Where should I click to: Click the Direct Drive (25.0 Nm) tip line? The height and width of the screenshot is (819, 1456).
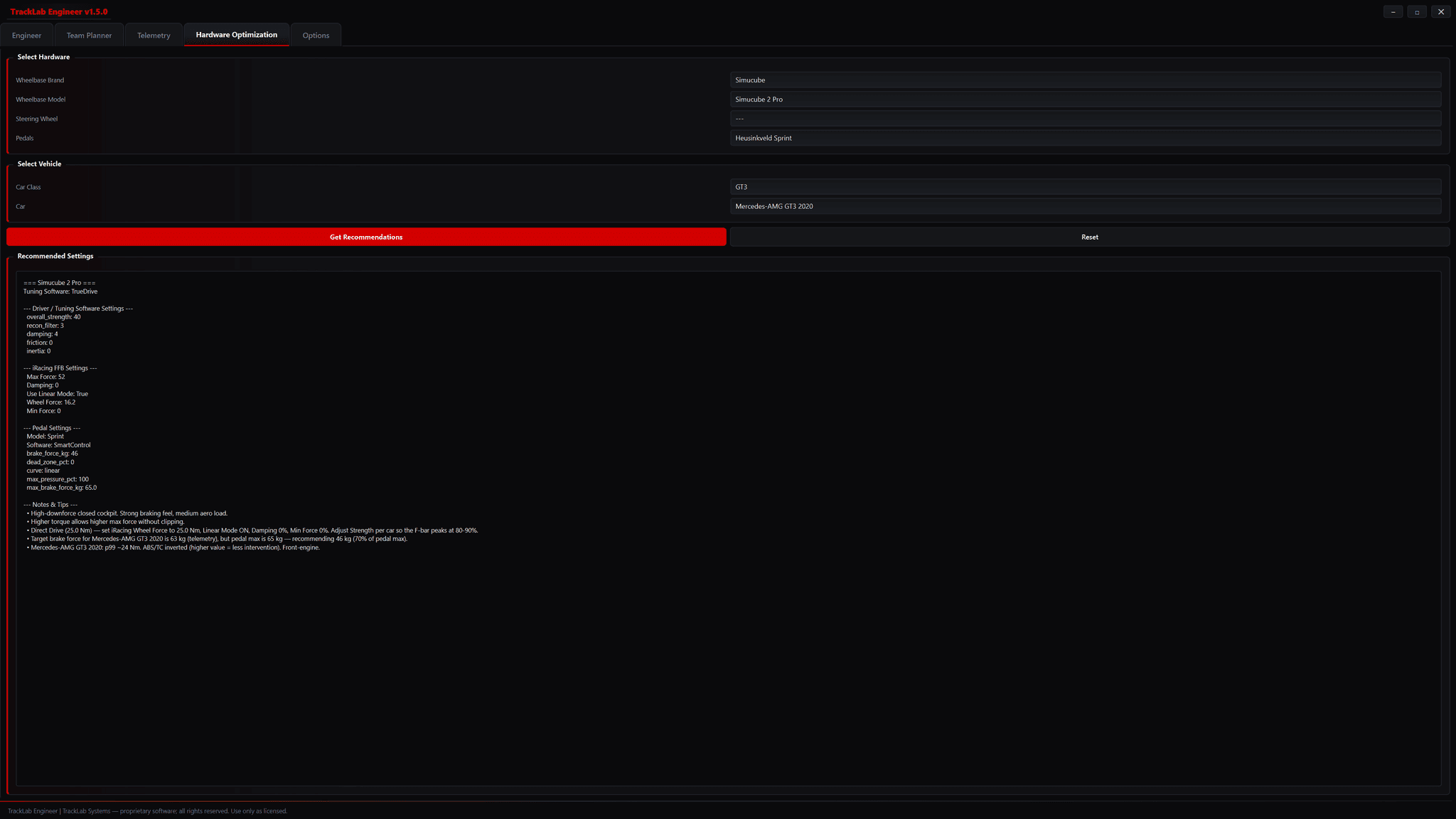tap(252, 530)
